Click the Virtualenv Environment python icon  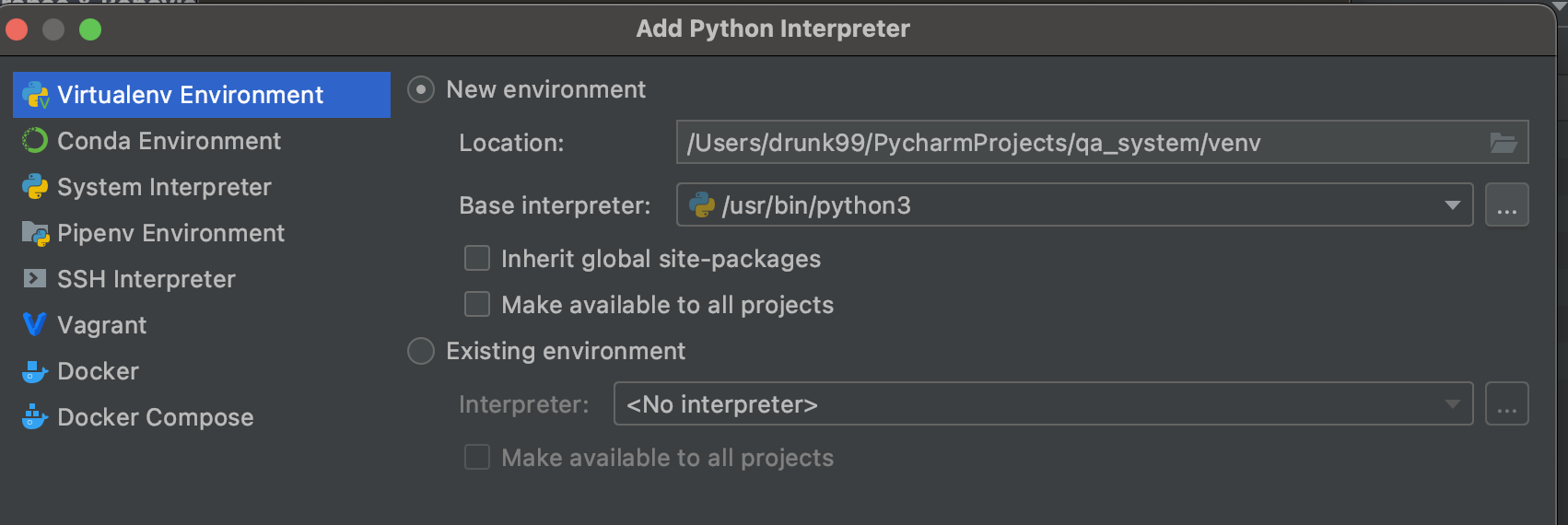[x=35, y=95]
